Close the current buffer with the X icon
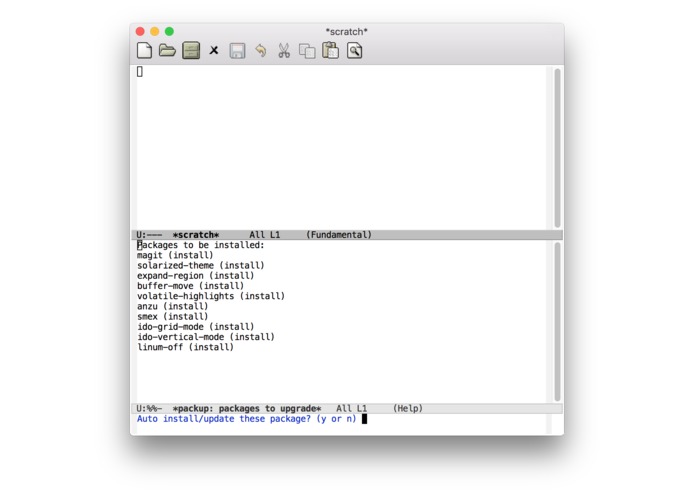The image size is (695, 494). [214, 51]
